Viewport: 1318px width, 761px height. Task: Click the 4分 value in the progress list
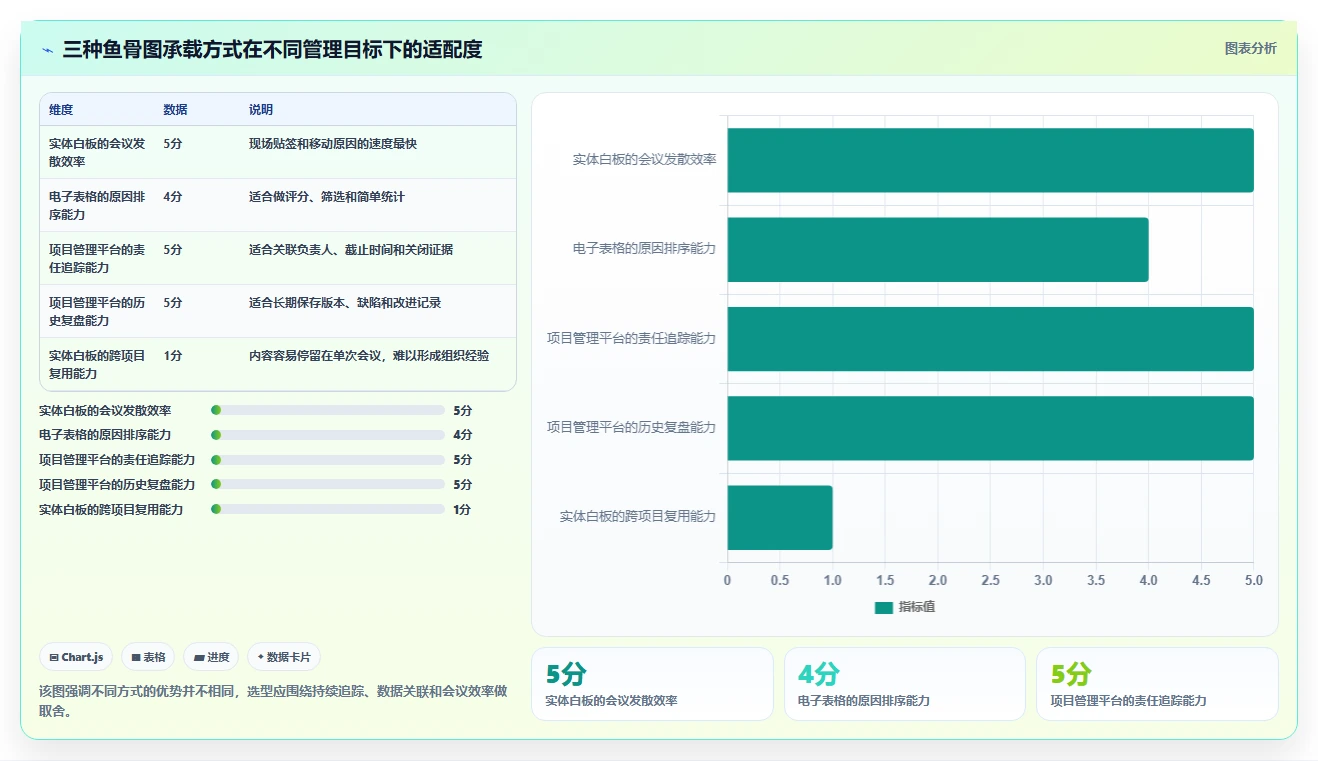pyautogui.click(x=462, y=435)
